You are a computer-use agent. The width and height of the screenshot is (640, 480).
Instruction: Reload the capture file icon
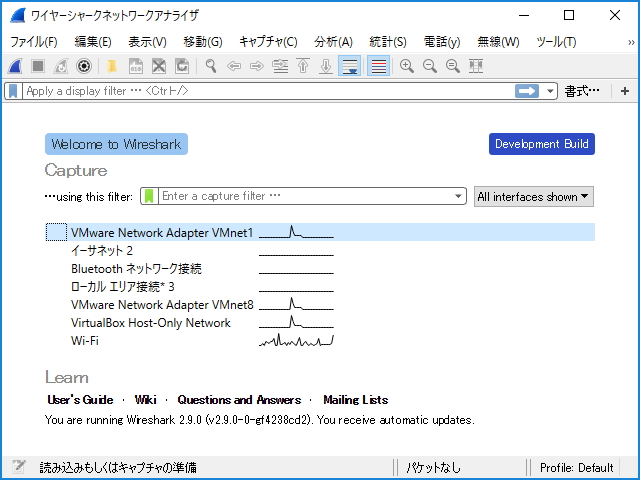[x=182, y=66]
